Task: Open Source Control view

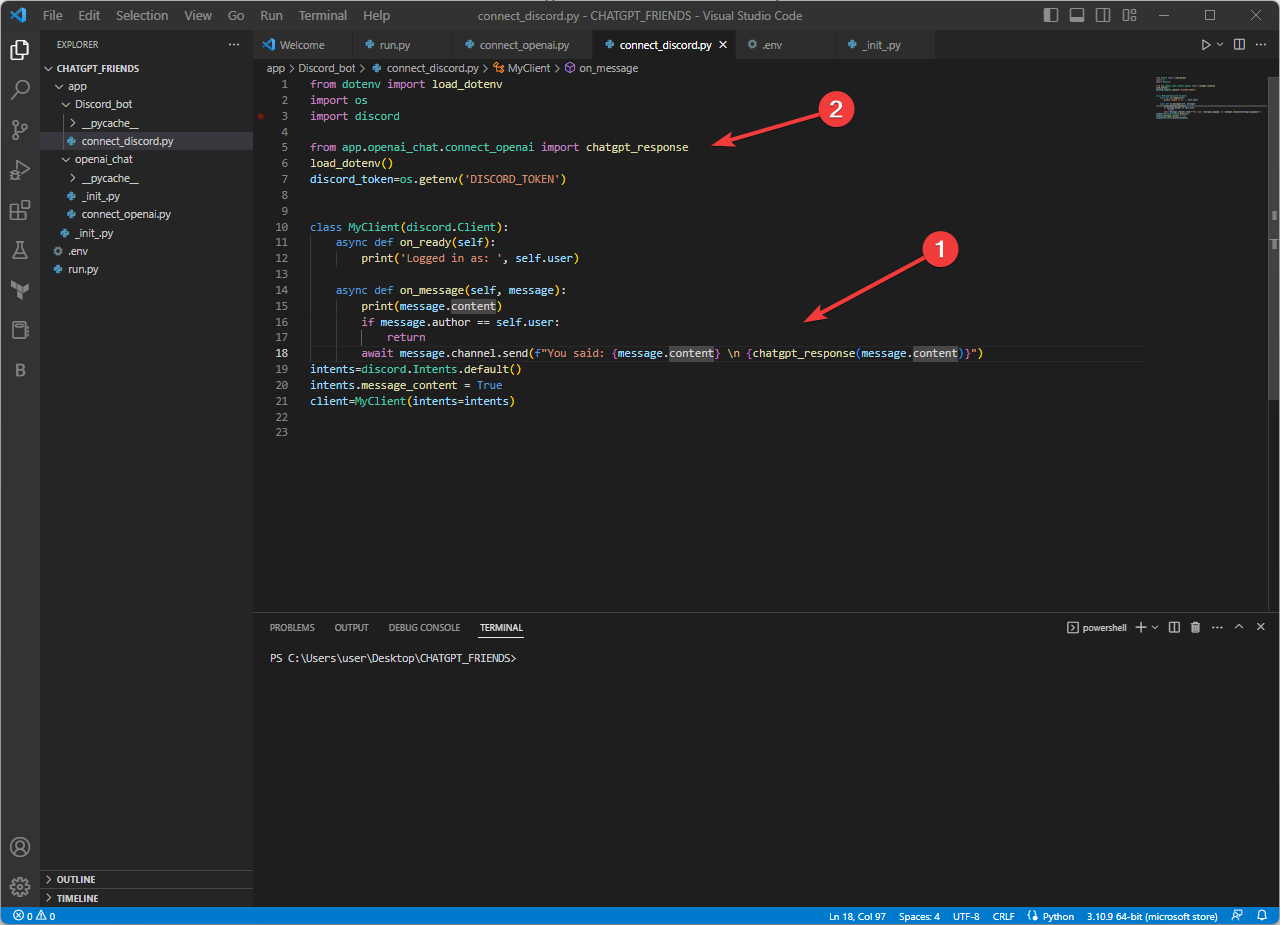Action: tap(20, 130)
